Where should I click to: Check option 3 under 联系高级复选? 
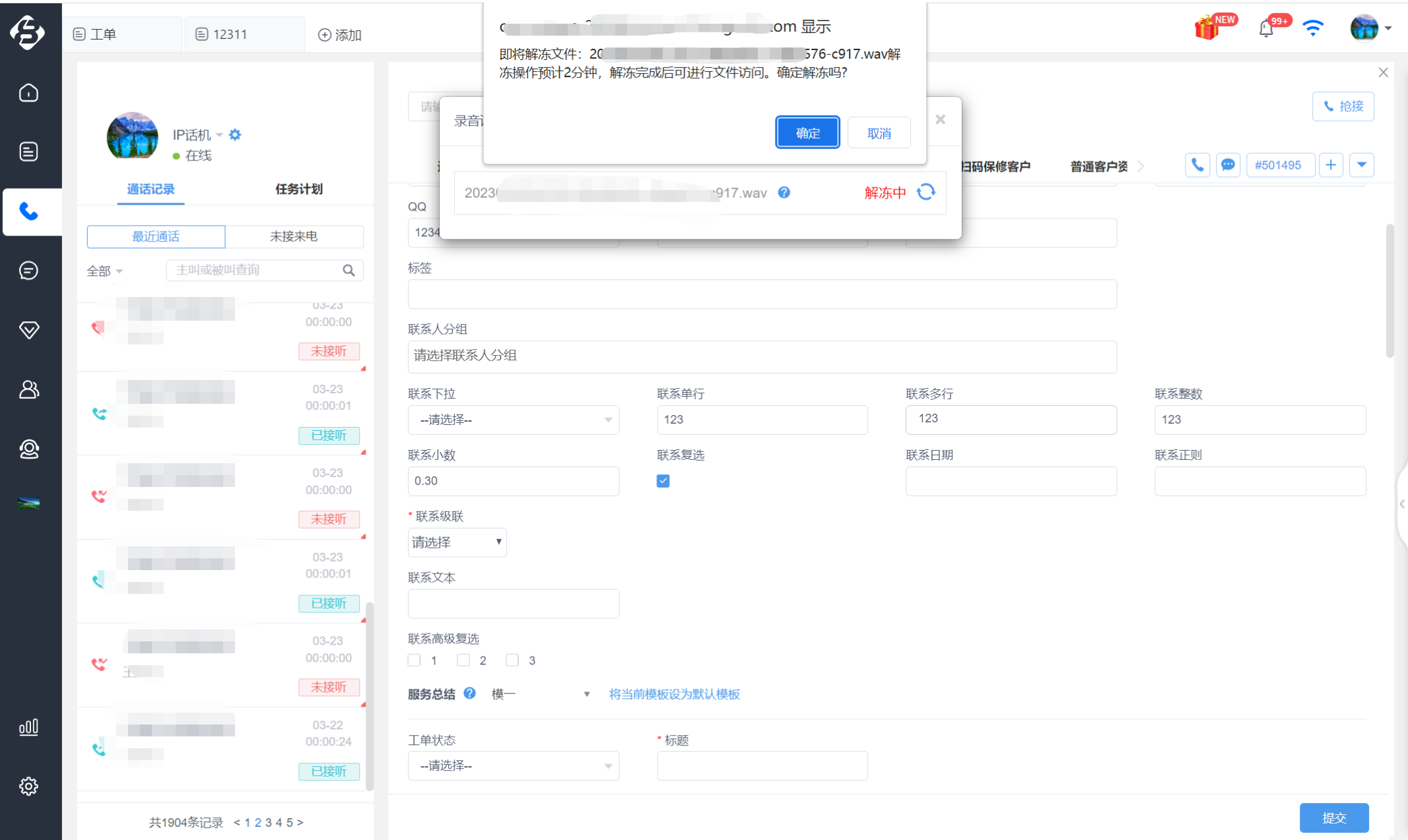pyautogui.click(x=512, y=661)
